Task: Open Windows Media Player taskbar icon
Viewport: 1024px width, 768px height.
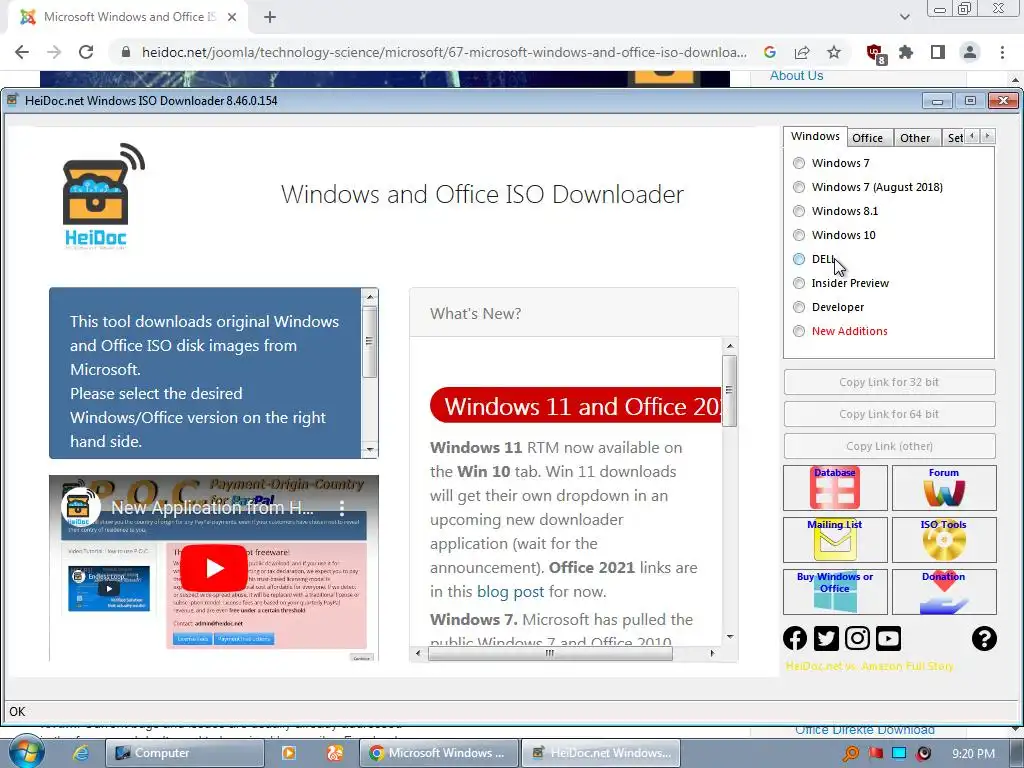Action: click(x=288, y=753)
